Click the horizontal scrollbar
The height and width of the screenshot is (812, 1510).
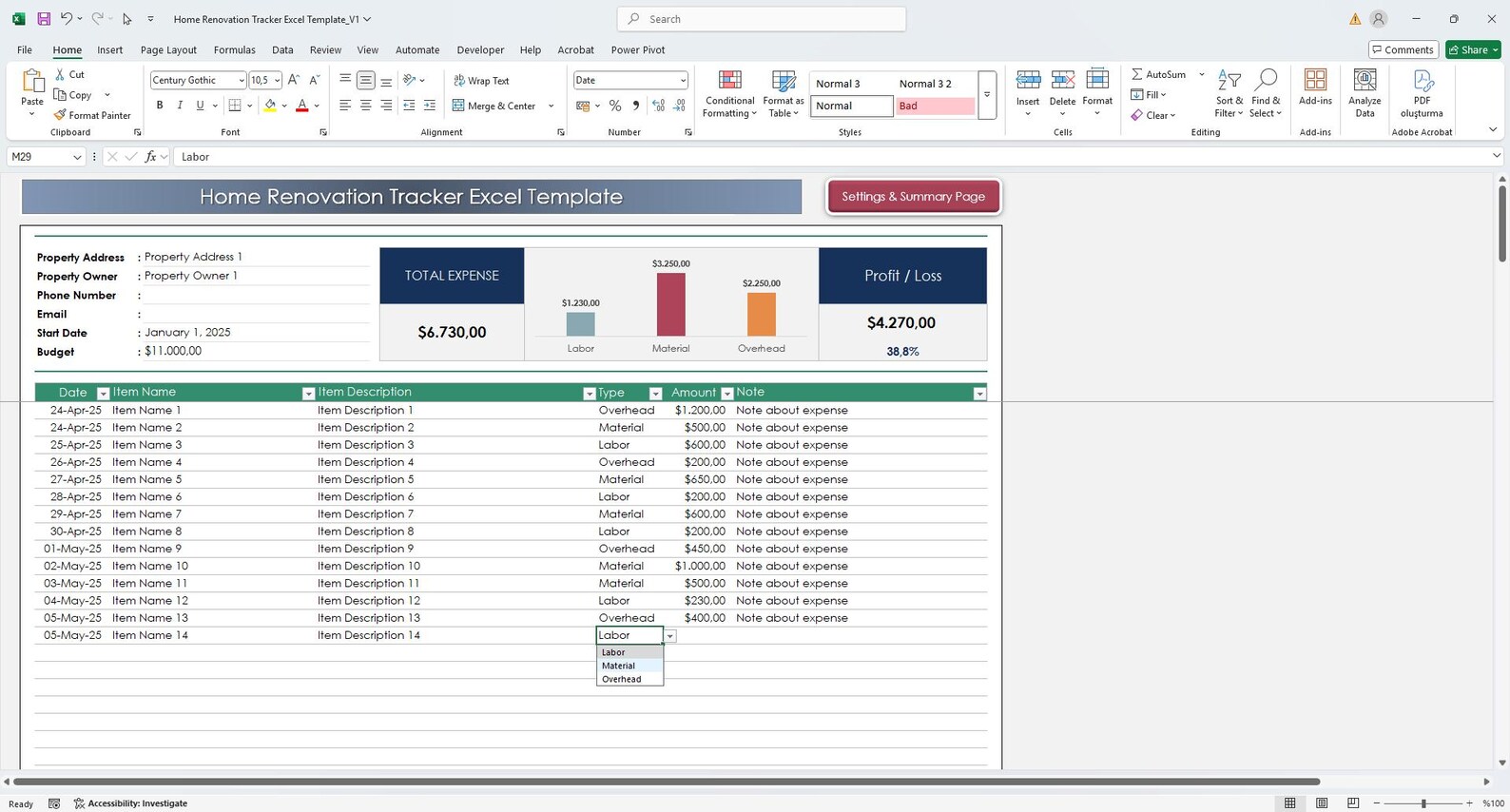(667, 782)
